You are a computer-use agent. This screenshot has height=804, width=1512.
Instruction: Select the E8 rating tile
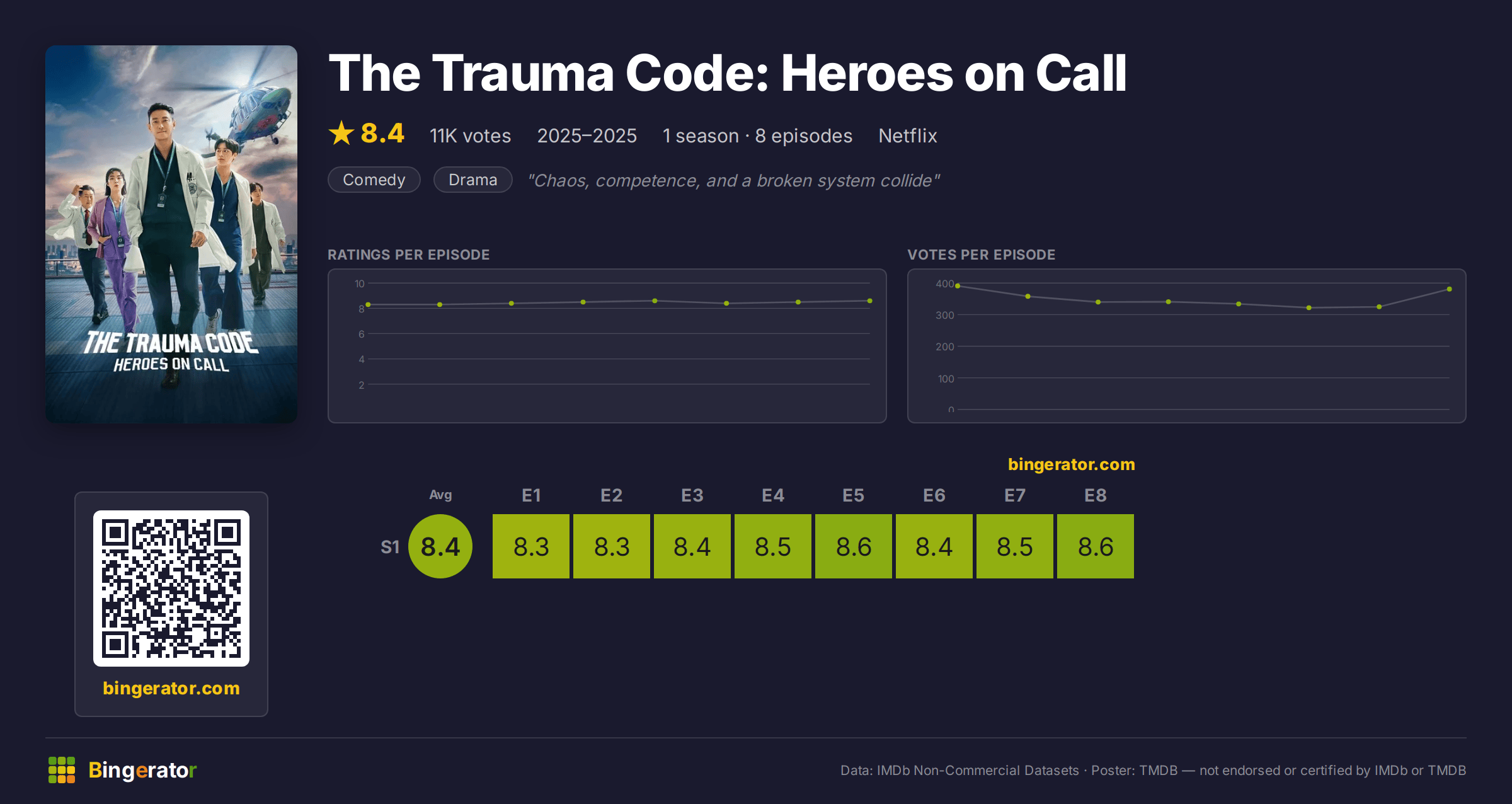pyautogui.click(x=1096, y=546)
